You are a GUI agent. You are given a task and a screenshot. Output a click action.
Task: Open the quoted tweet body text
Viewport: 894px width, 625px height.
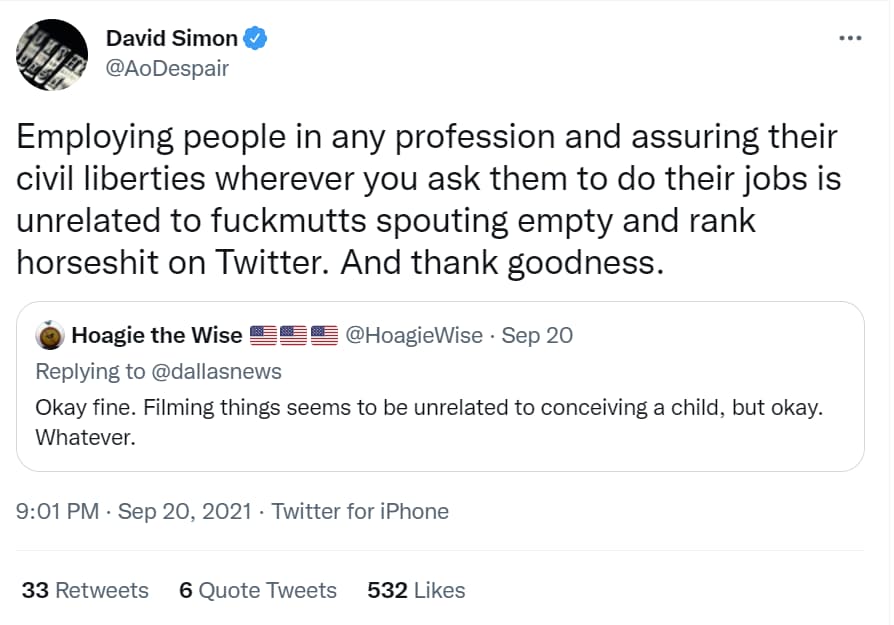point(429,423)
